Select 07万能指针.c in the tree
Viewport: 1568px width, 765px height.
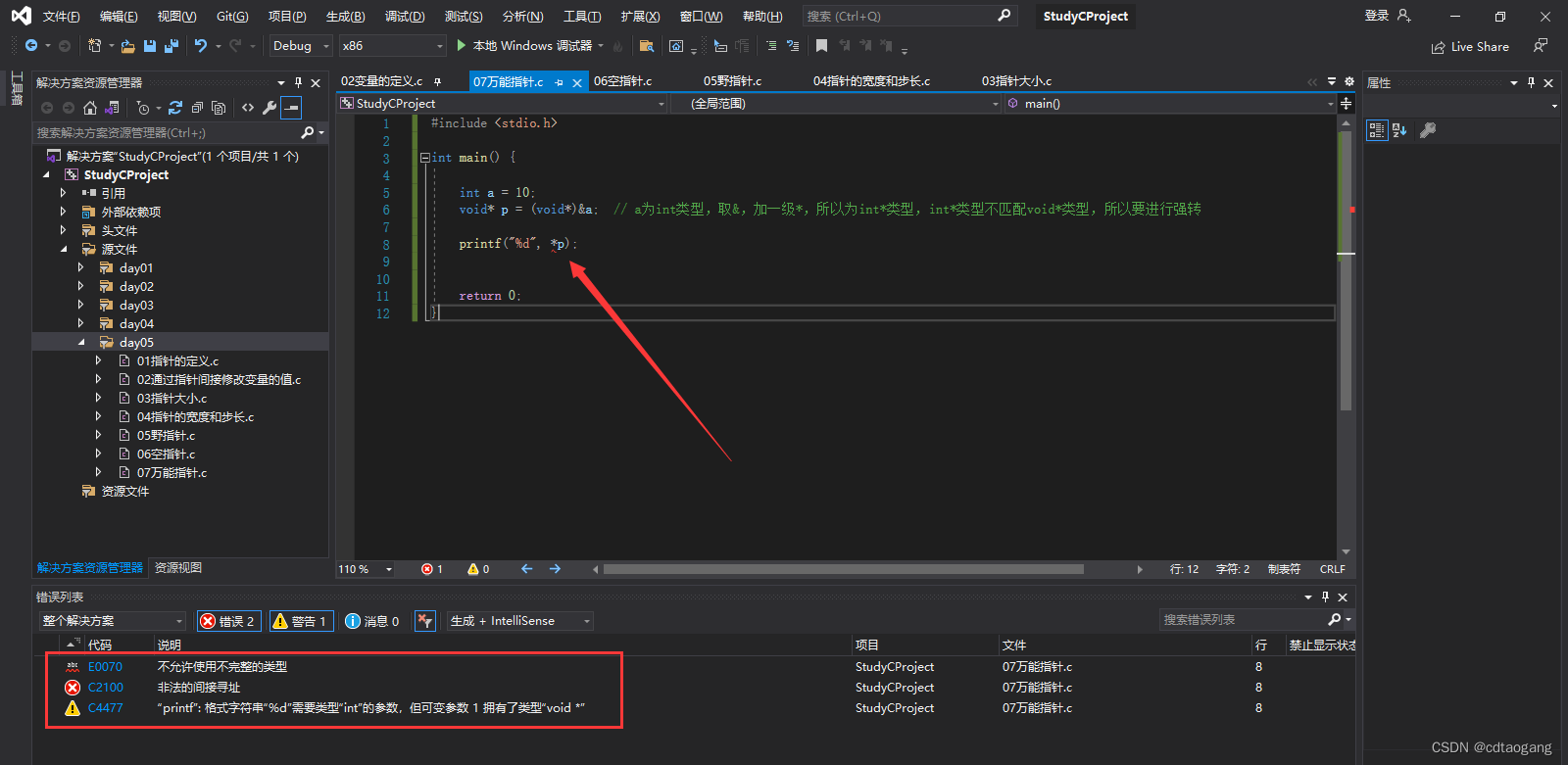click(x=171, y=472)
